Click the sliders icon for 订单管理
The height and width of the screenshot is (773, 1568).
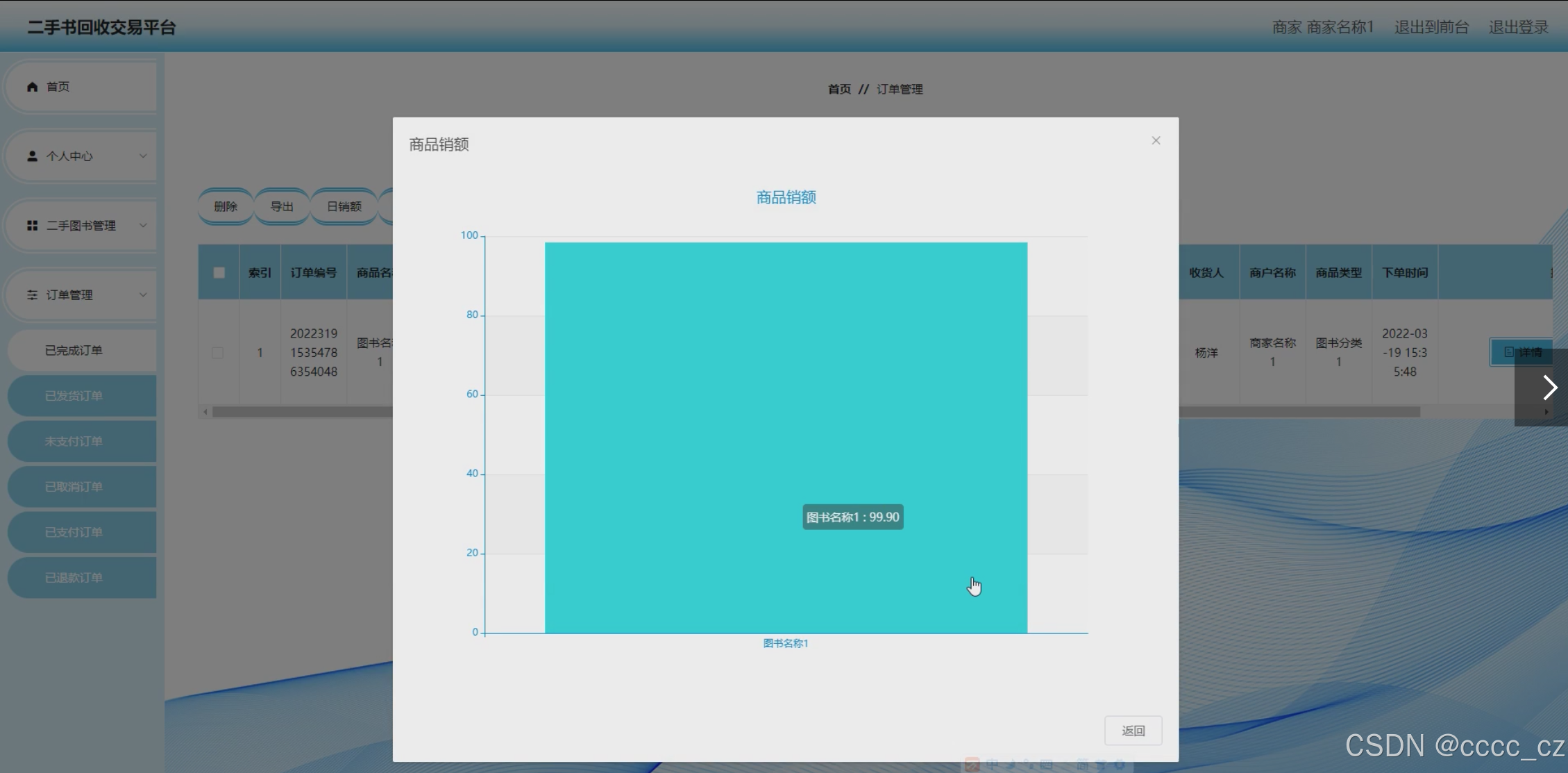[32, 295]
